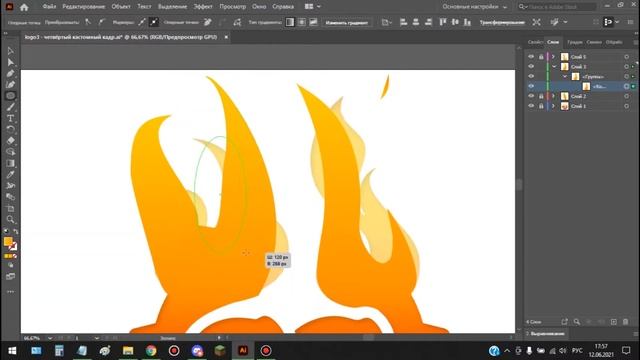Hide the Группа sublayer with eye icon
The image size is (640, 360).
click(x=531, y=76)
